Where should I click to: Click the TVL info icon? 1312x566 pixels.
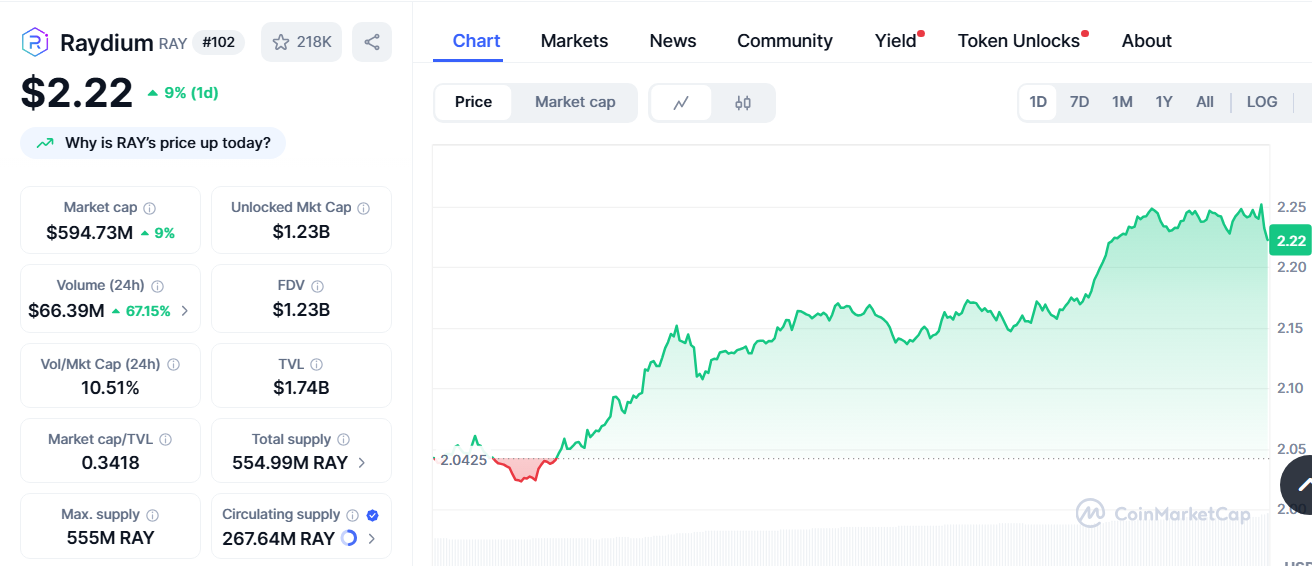[x=316, y=365]
